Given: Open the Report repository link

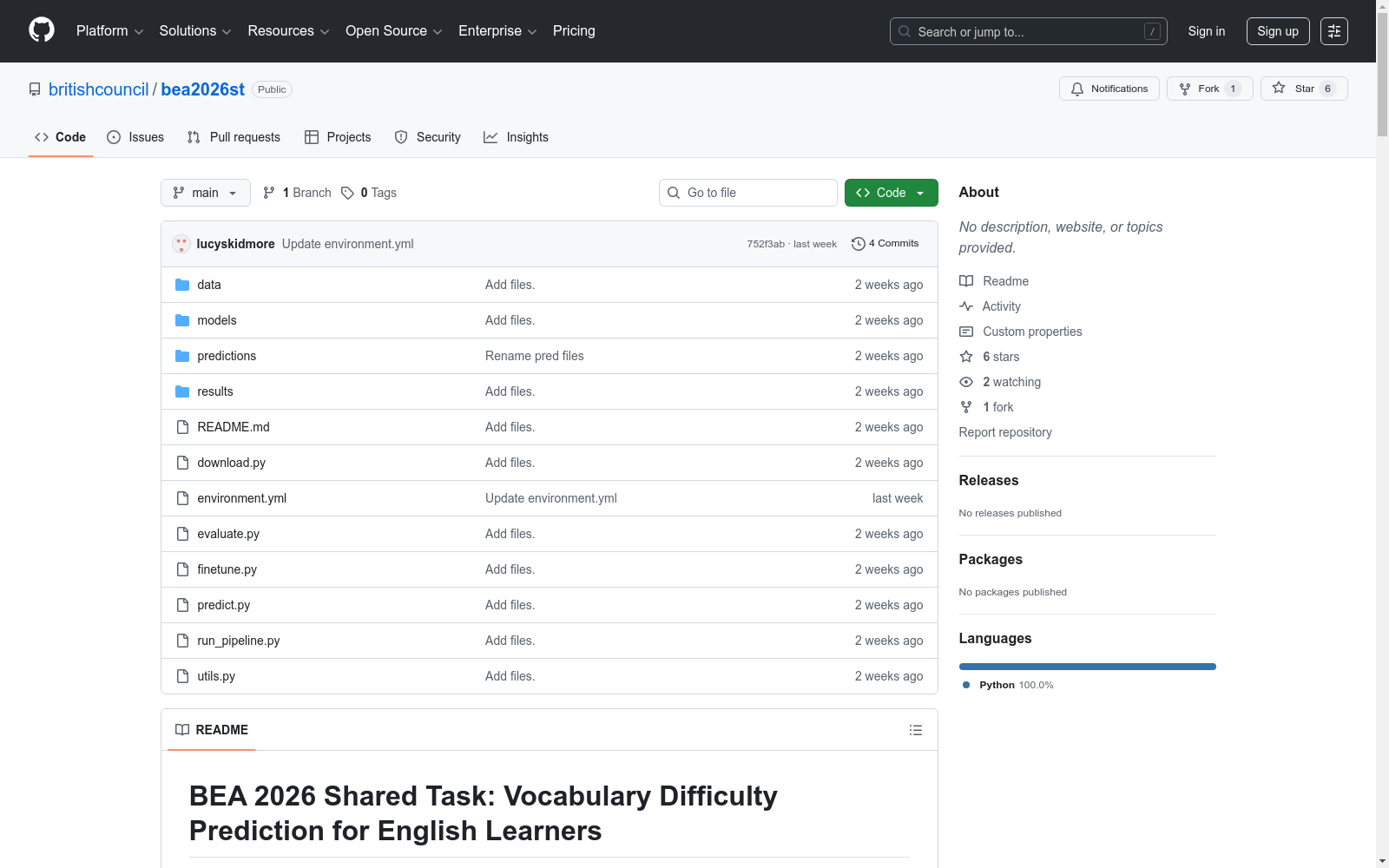Looking at the screenshot, I should point(1005,432).
